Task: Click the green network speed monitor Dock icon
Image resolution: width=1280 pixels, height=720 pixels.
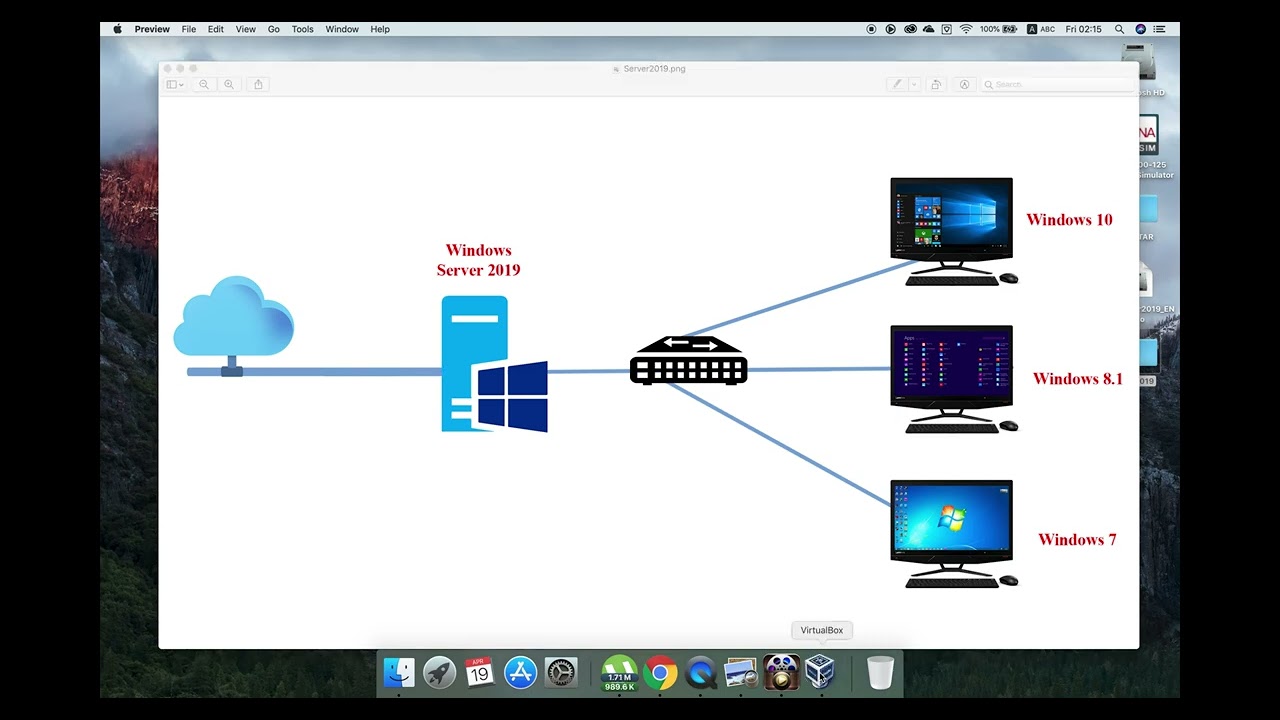Action: pos(619,673)
